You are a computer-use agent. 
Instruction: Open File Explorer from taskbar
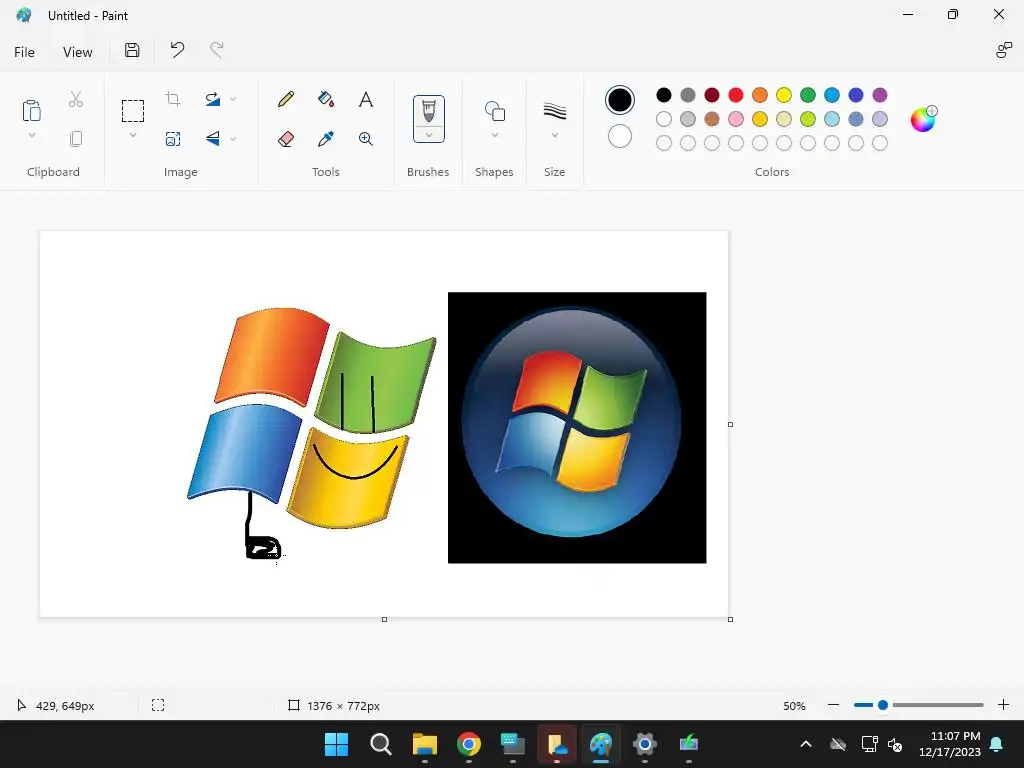pos(424,744)
